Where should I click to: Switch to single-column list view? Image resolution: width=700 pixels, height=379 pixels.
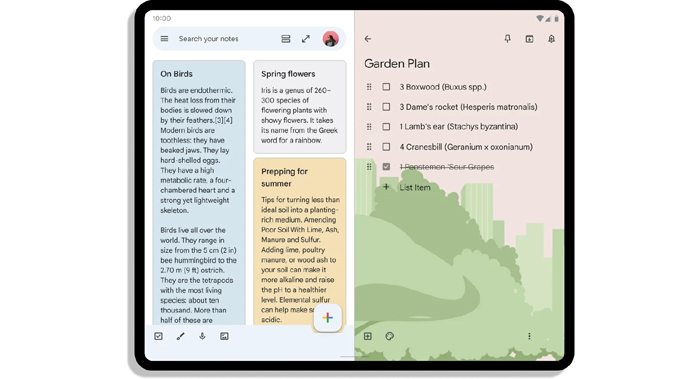click(286, 39)
